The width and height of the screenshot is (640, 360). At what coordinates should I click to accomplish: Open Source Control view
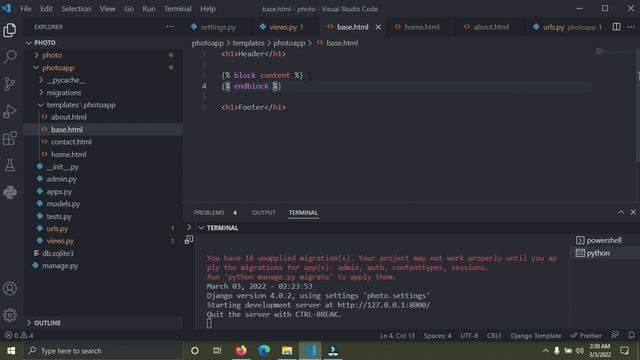click(x=10, y=84)
